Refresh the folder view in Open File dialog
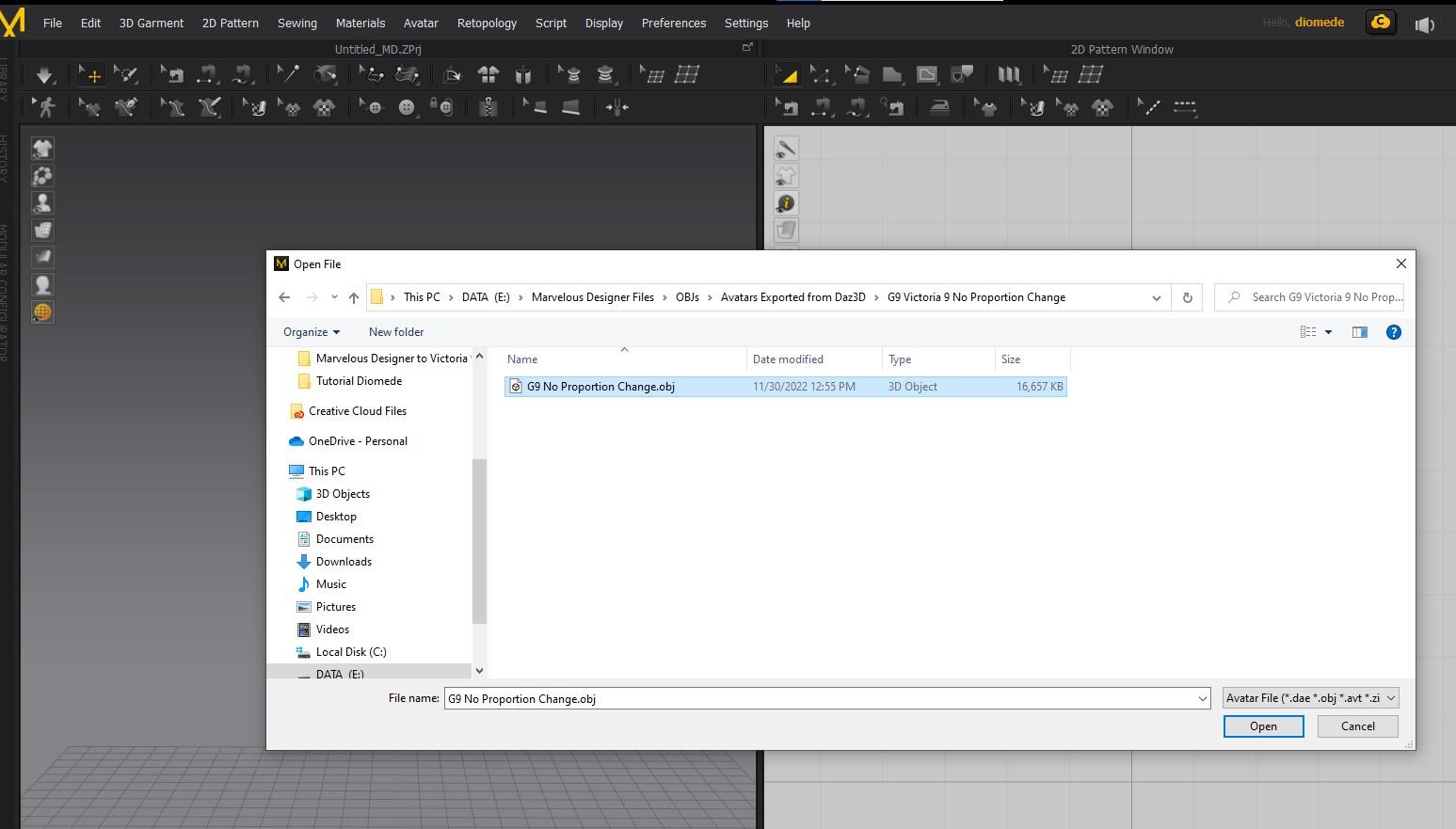The height and width of the screenshot is (829, 1456). click(x=1187, y=297)
